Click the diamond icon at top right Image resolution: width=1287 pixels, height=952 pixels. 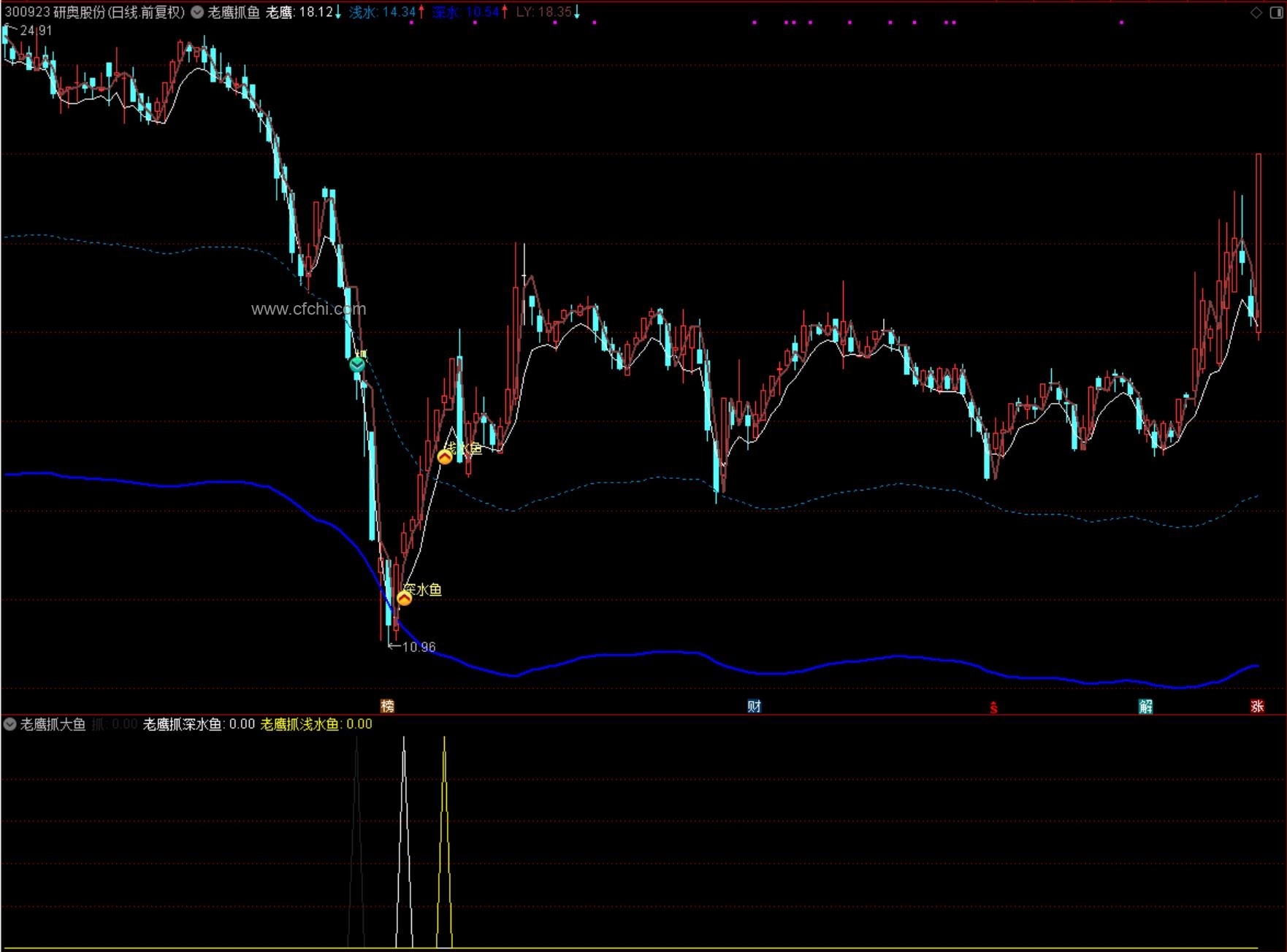click(1256, 12)
